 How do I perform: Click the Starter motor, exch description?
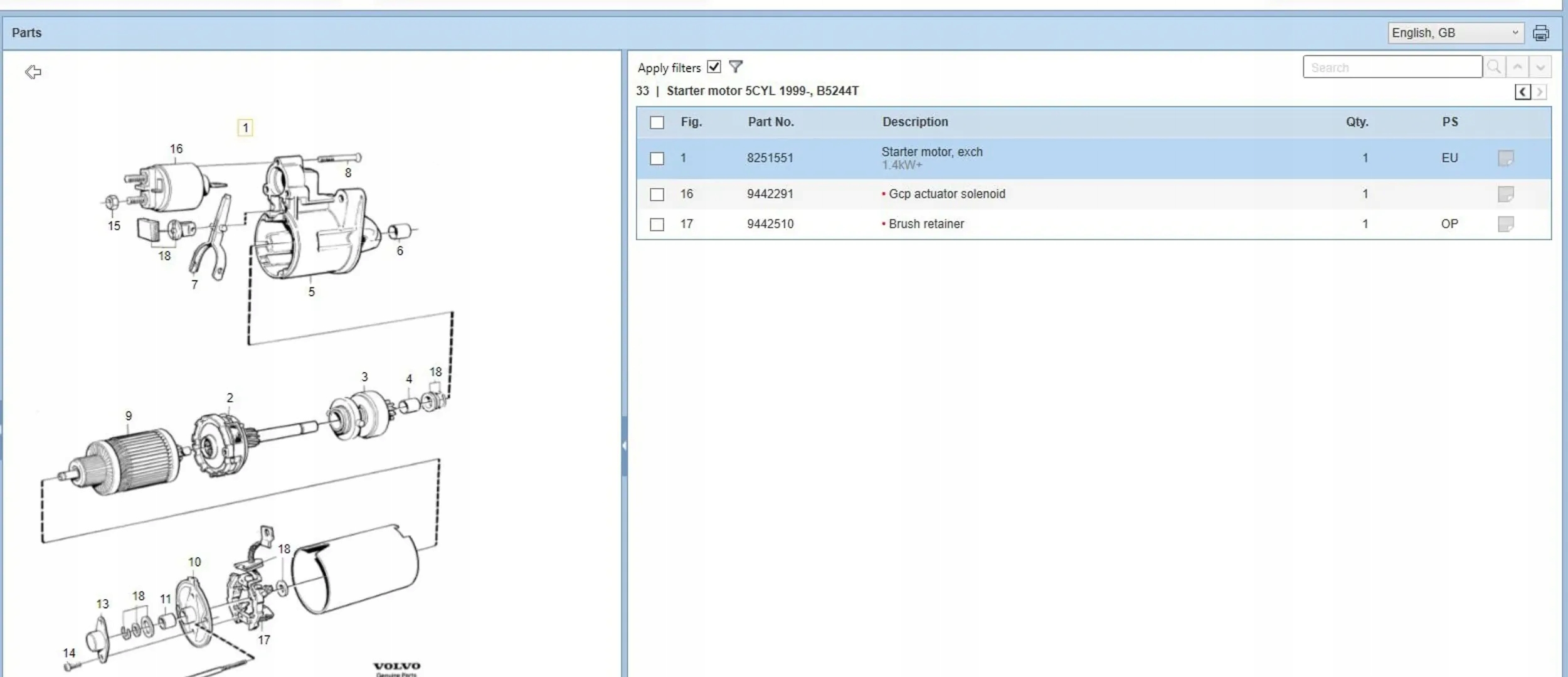tap(932, 152)
